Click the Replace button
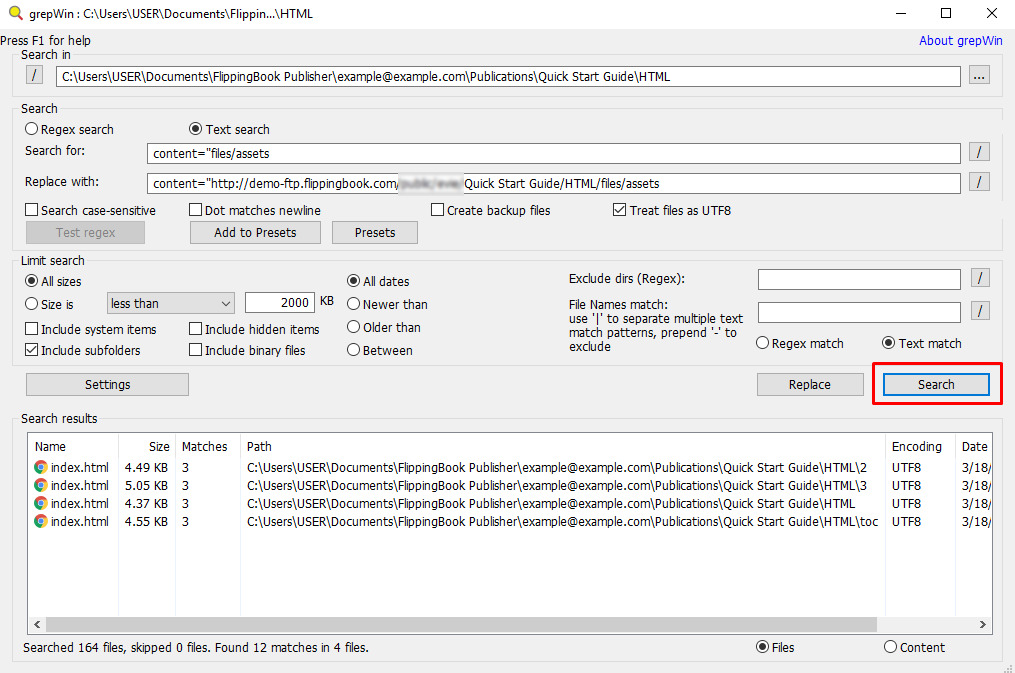 tap(809, 384)
